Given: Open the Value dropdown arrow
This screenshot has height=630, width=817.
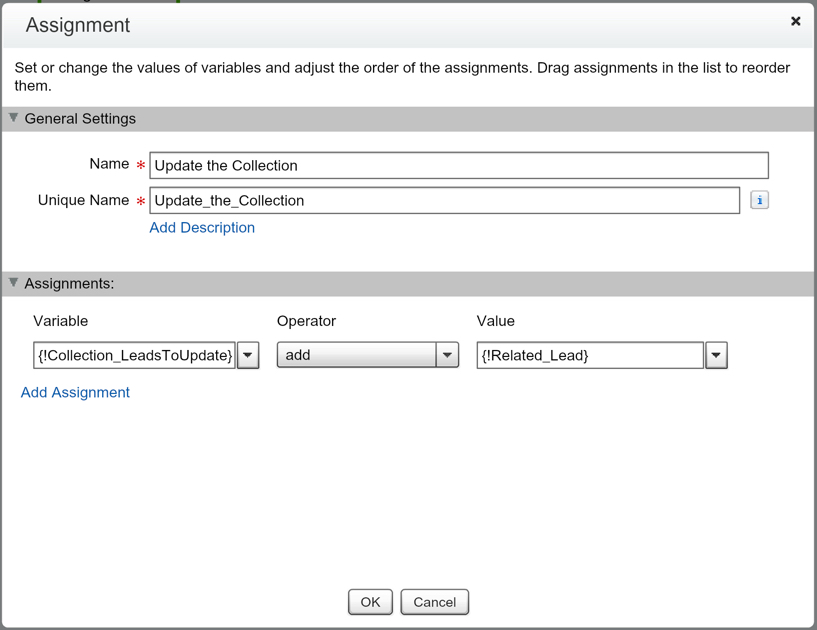Looking at the screenshot, I should click(x=716, y=355).
